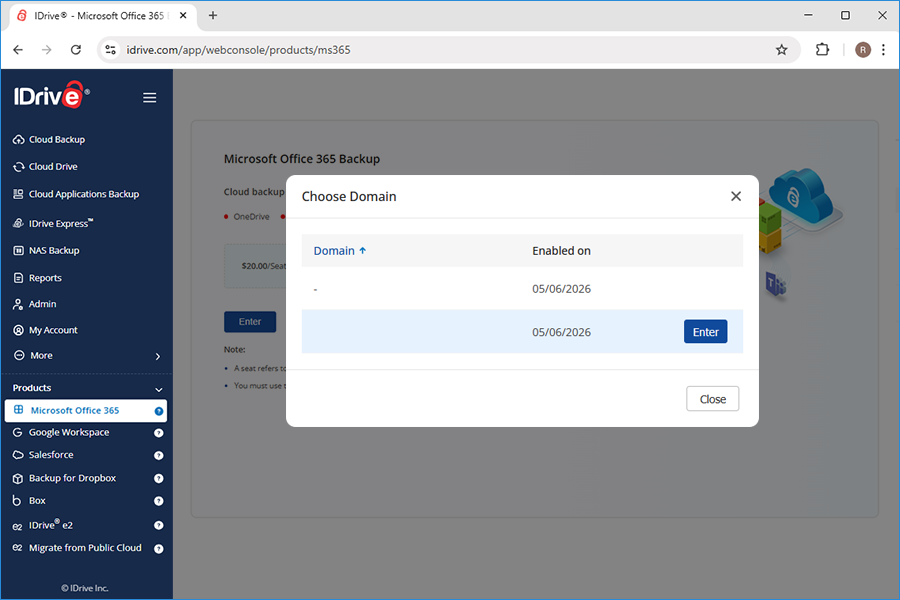900x600 pixels.
Task: Click the Reports document icon
Action: click(18, 278)
